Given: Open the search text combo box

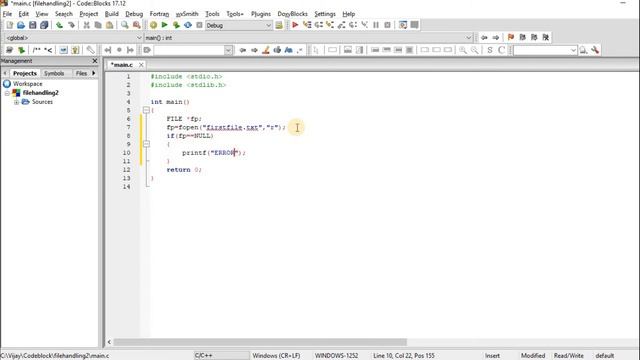Looking at the screenshot, I should [x=193, y=50].
